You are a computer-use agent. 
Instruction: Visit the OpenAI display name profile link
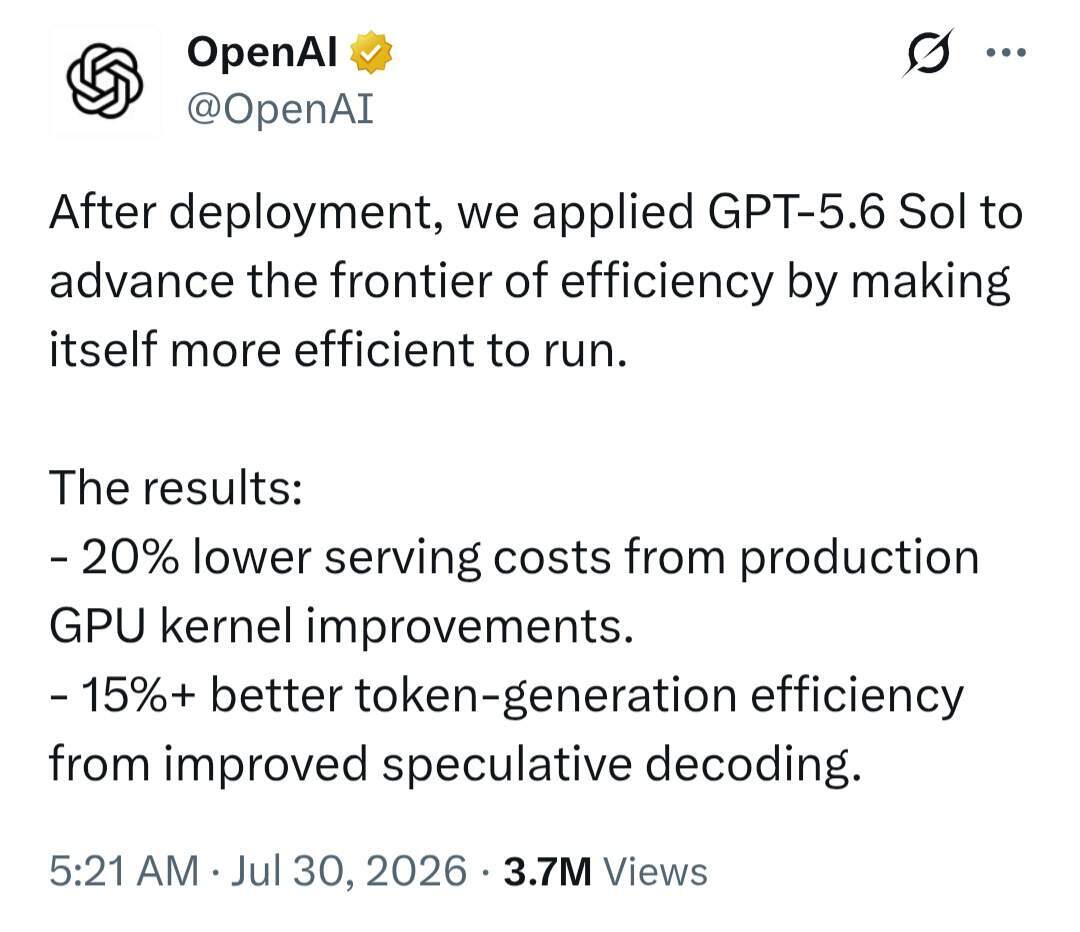point(262,52)
